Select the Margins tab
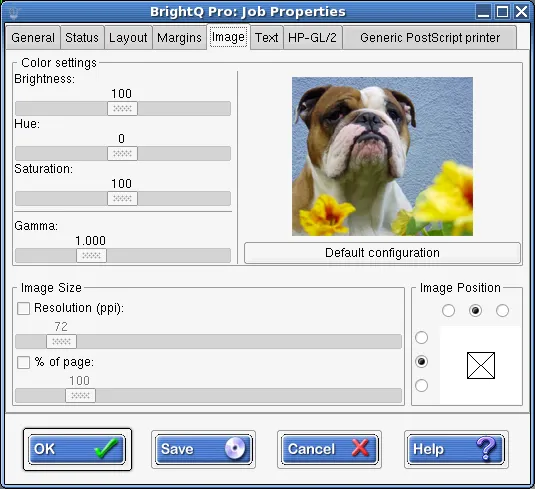Viewport: 535px width, 489px height. tap(179, 38)
